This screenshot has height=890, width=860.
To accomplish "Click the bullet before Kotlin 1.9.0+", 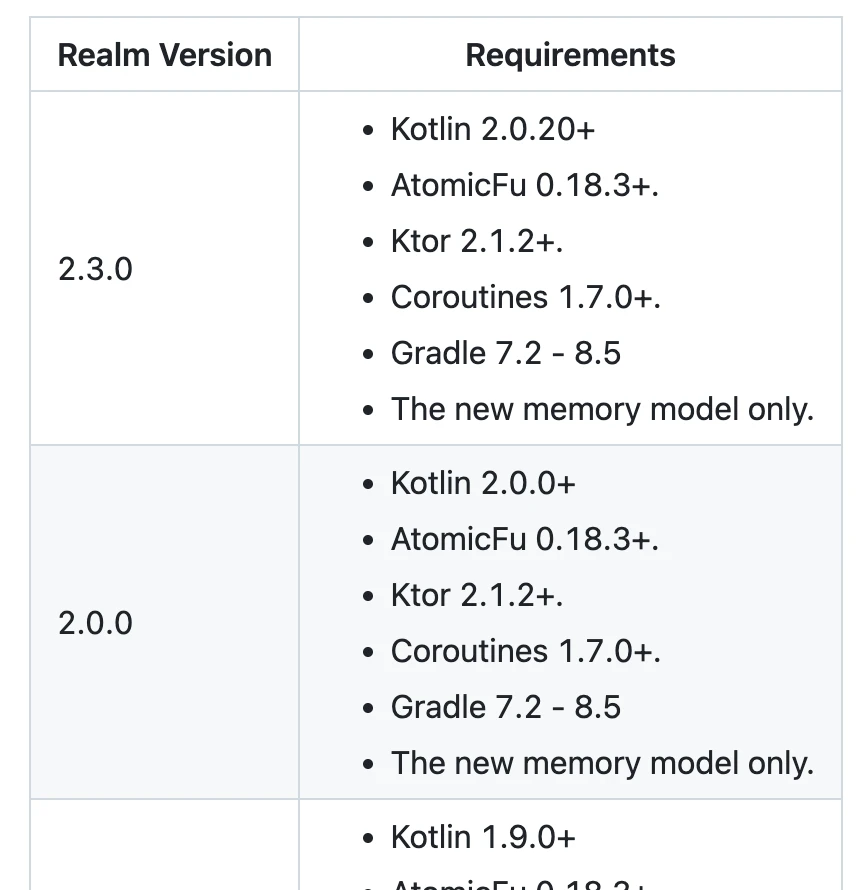I will click(370, 839).
